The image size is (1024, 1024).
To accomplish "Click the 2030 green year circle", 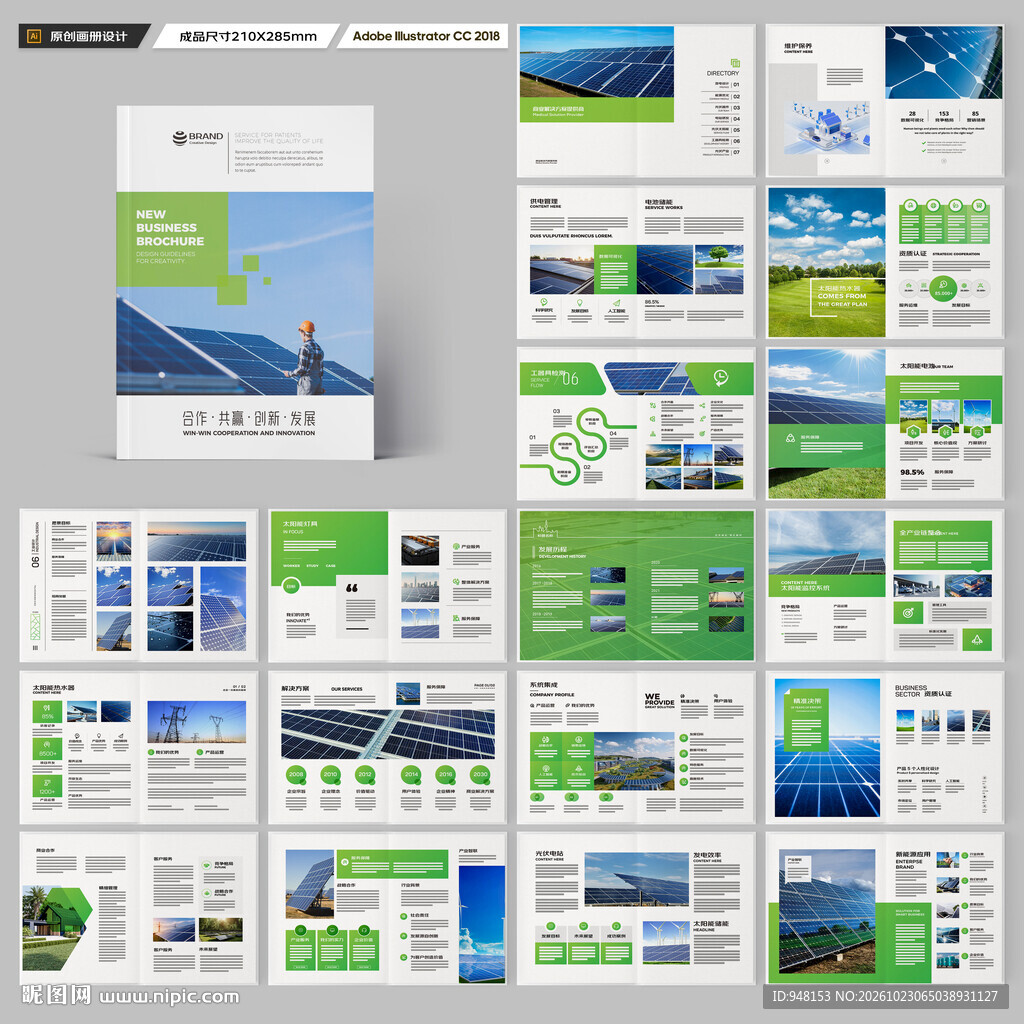I will [480, 775].
